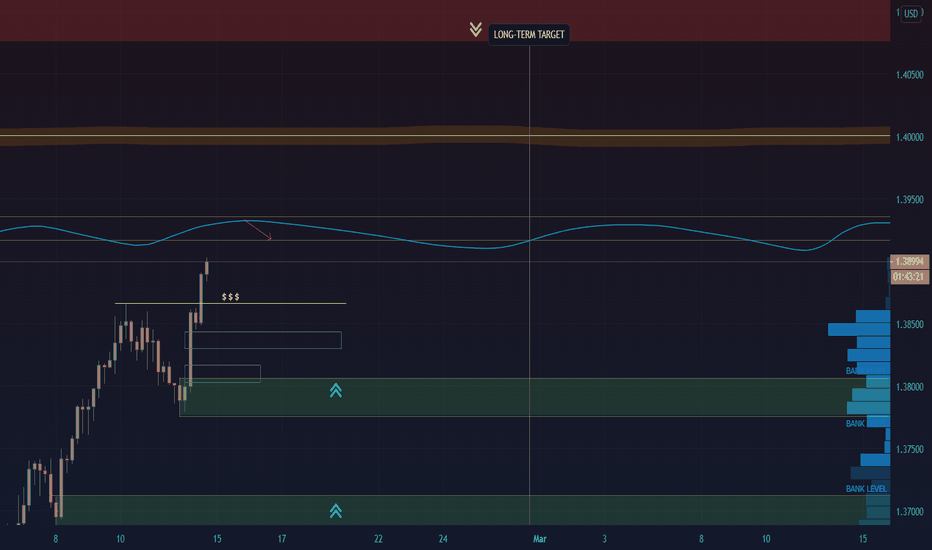Click the 1.37000 price axis label

(909, 512)
